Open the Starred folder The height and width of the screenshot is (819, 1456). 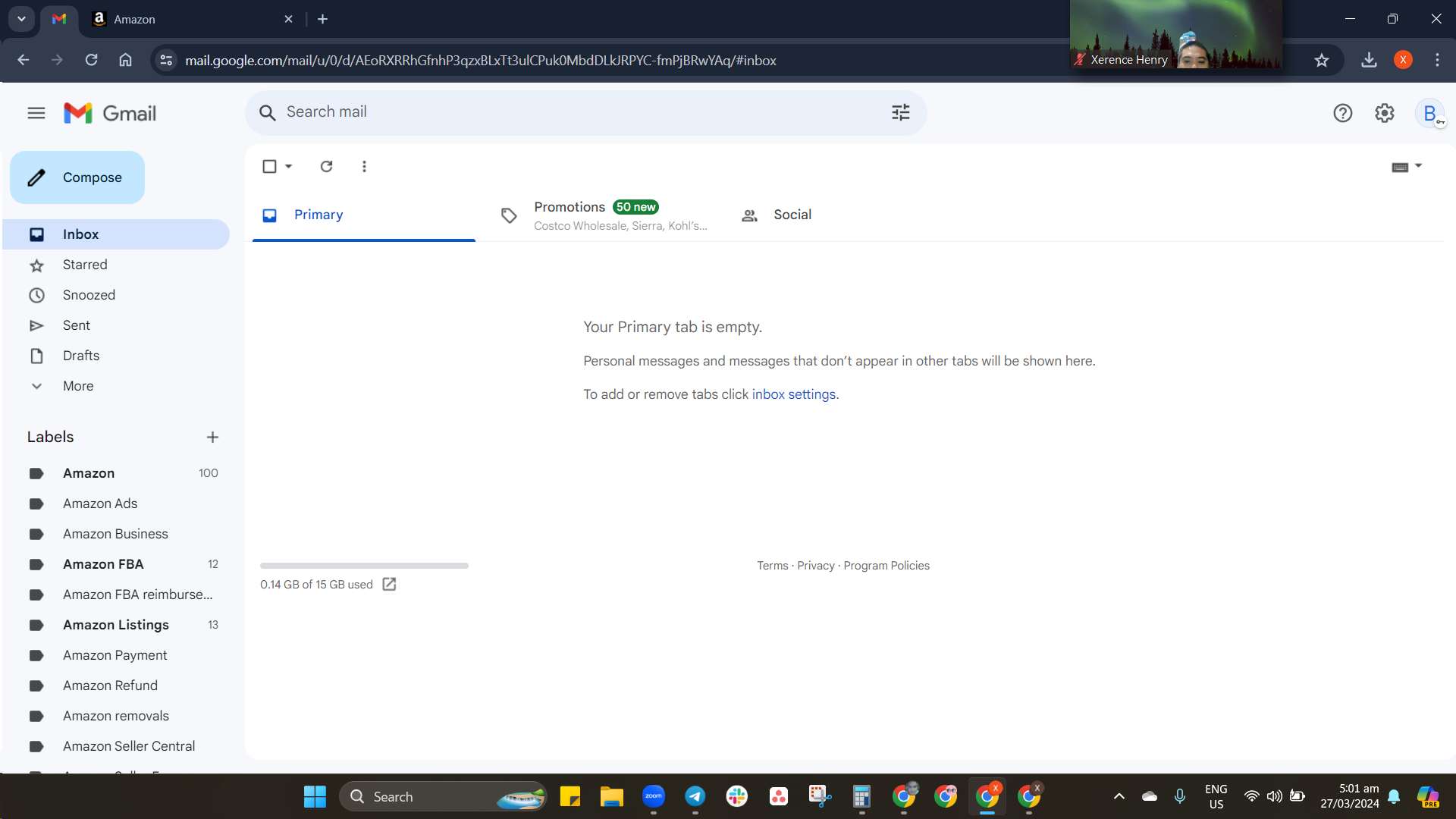116,265
